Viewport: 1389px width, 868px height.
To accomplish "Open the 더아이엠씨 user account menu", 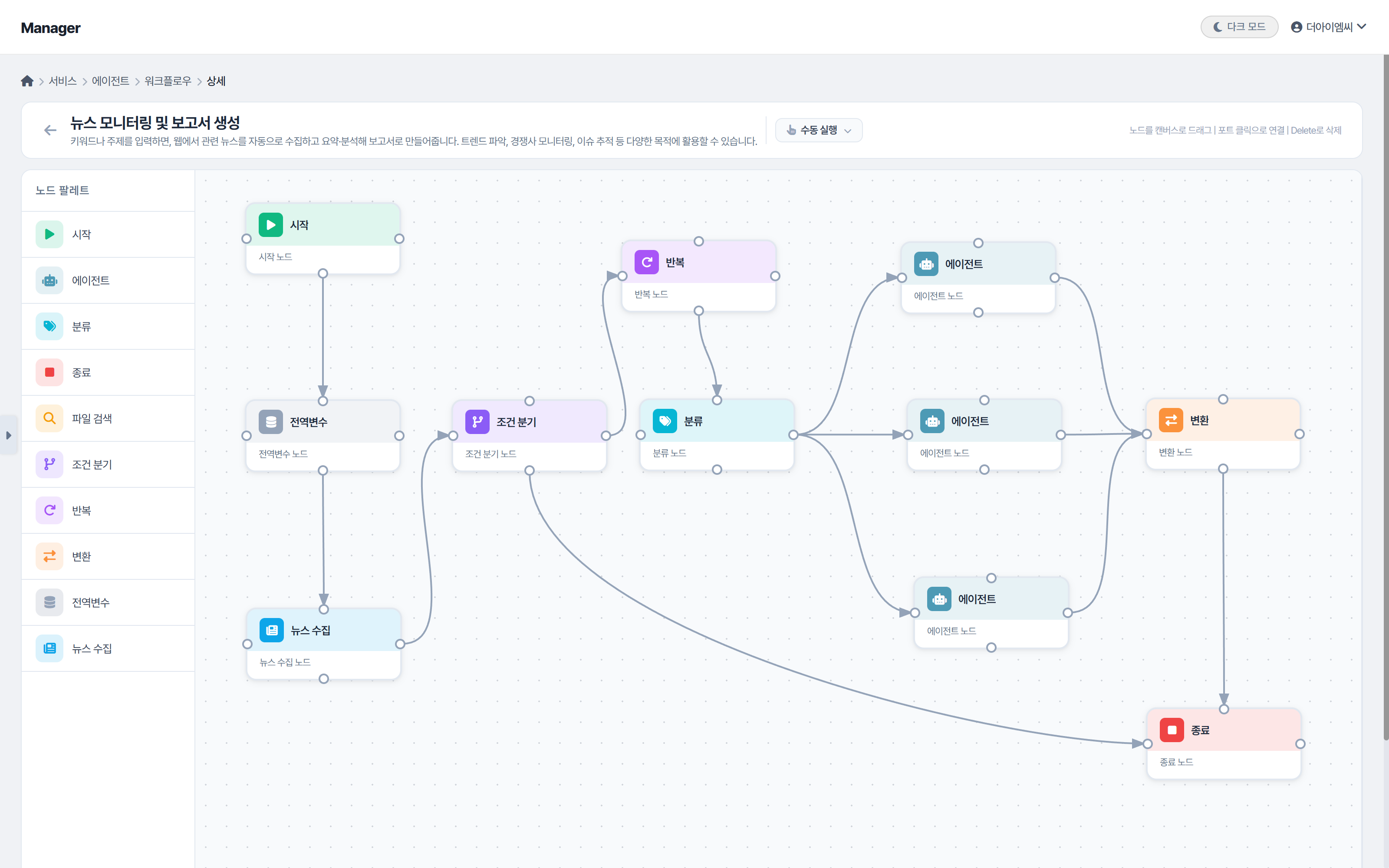I will [x=1328, y=27].
